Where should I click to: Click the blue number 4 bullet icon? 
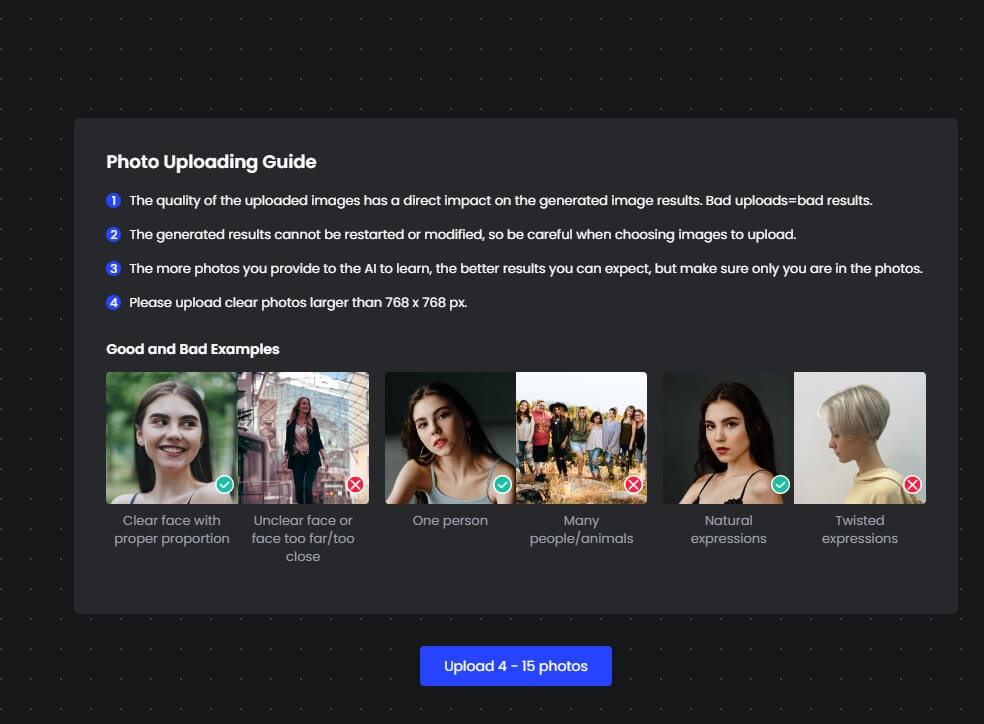(x=114, y=302)
